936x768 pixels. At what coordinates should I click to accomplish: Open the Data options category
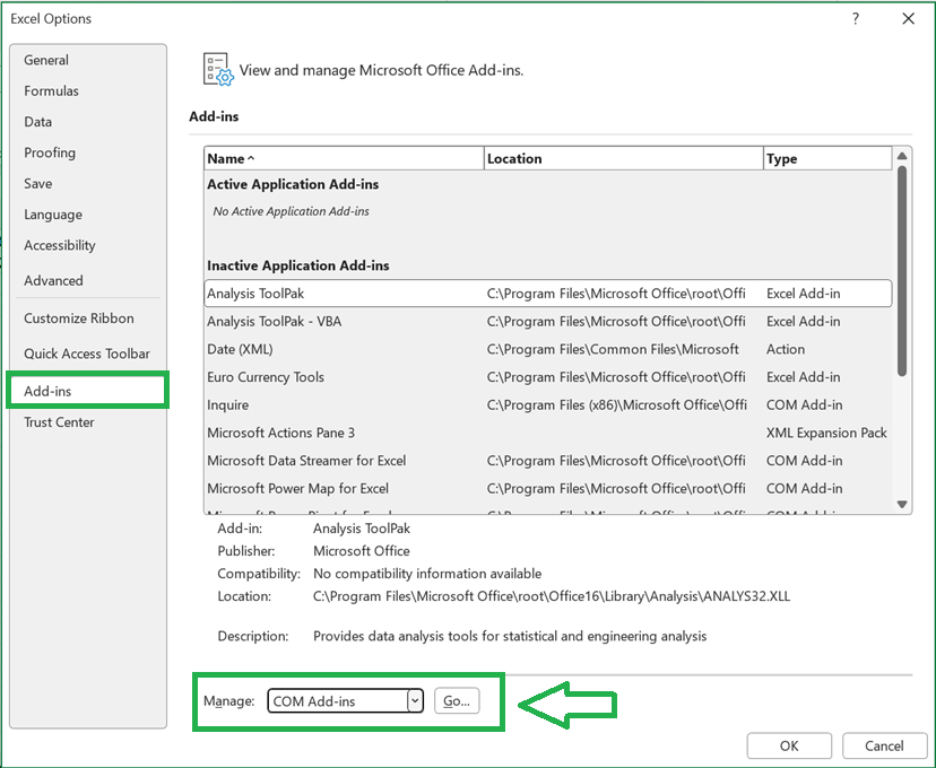pos(38,122)
